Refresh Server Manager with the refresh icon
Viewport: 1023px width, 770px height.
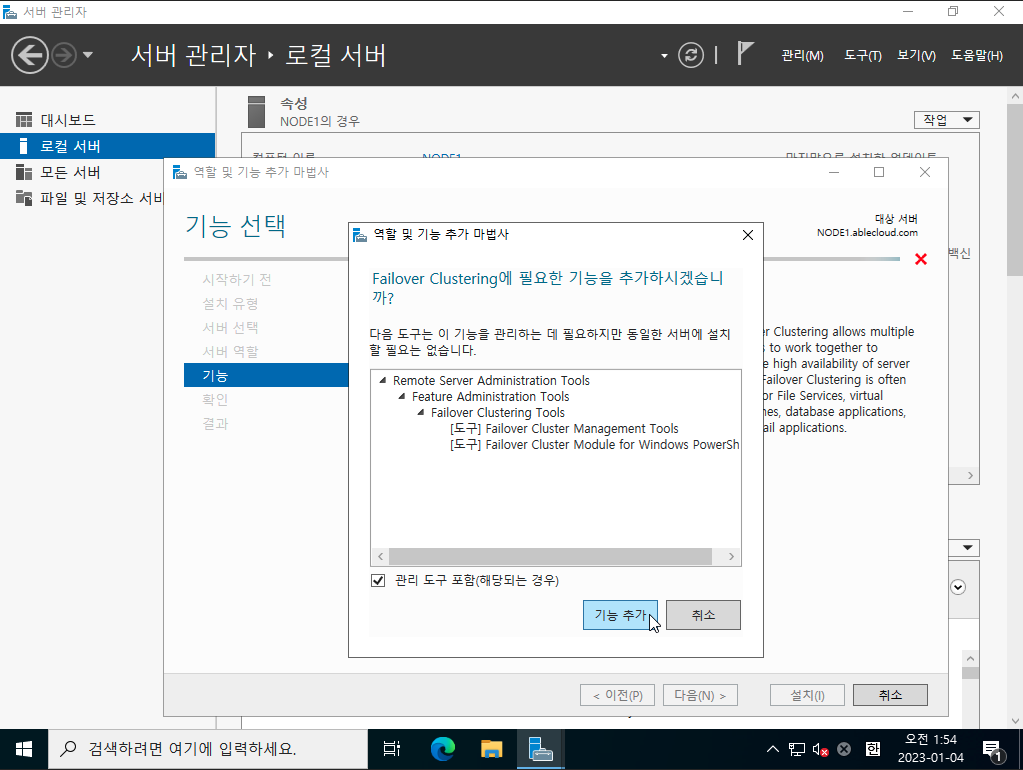tap(691, 55)
